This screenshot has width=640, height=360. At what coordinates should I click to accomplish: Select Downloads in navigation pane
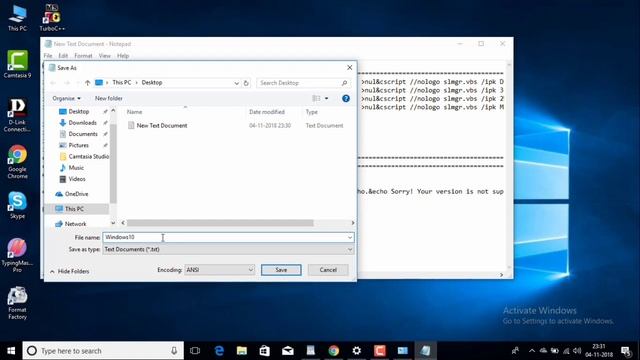click(x=82, y=123)
